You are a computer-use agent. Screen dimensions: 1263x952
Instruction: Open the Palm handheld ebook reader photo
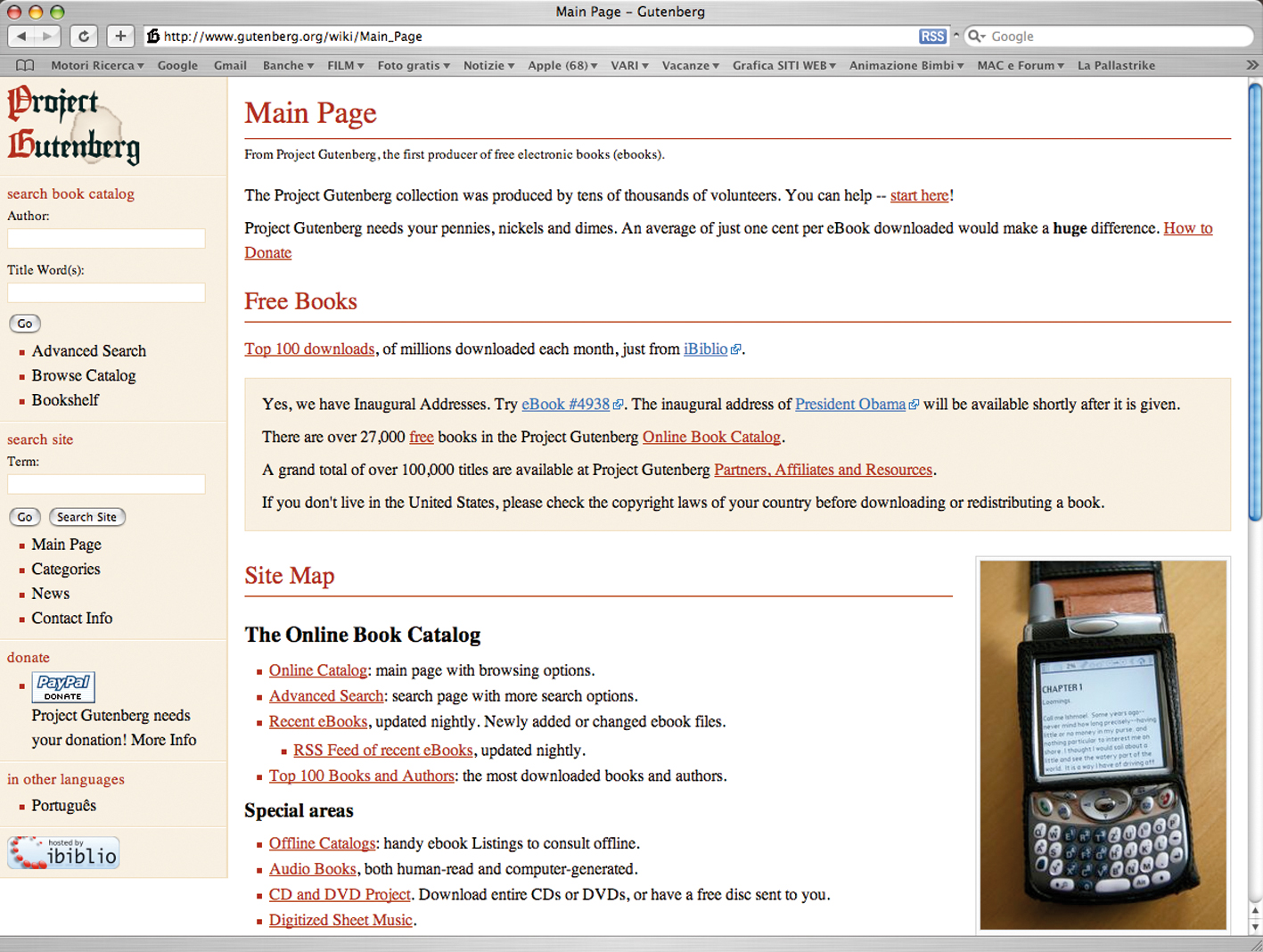tap(1103, 745)
